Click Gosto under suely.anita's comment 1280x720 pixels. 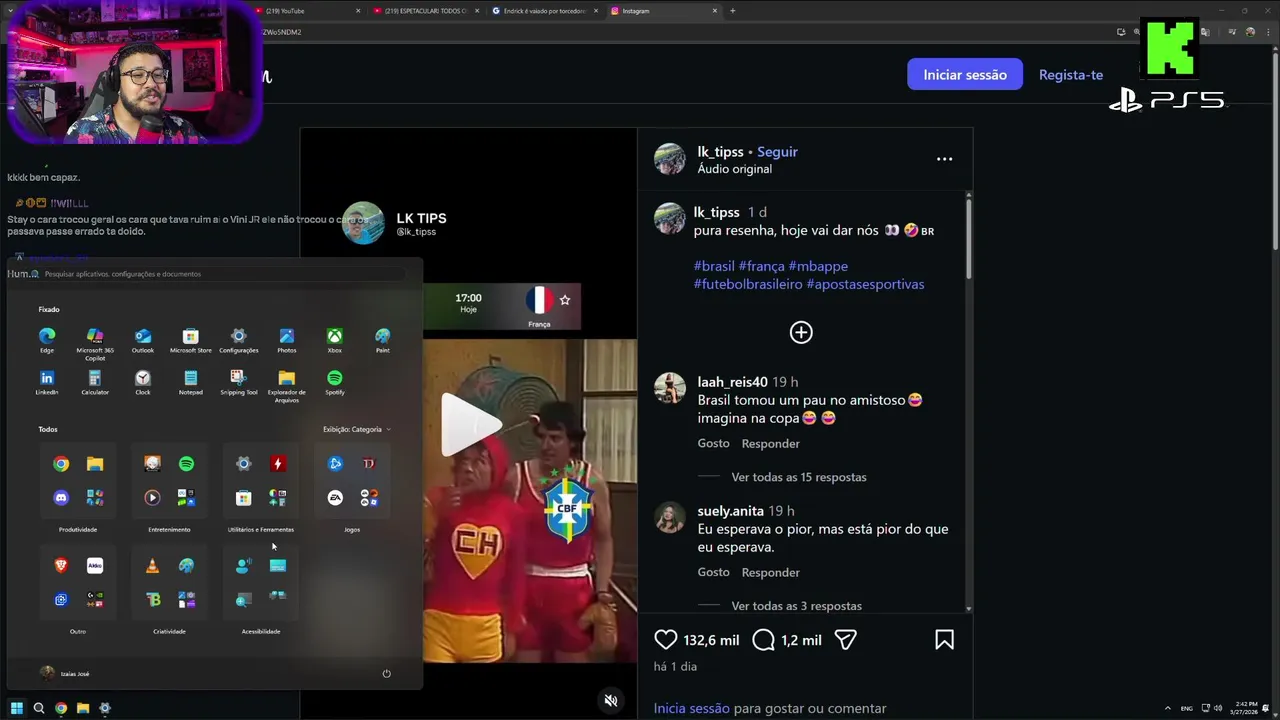tap(713, 572)
